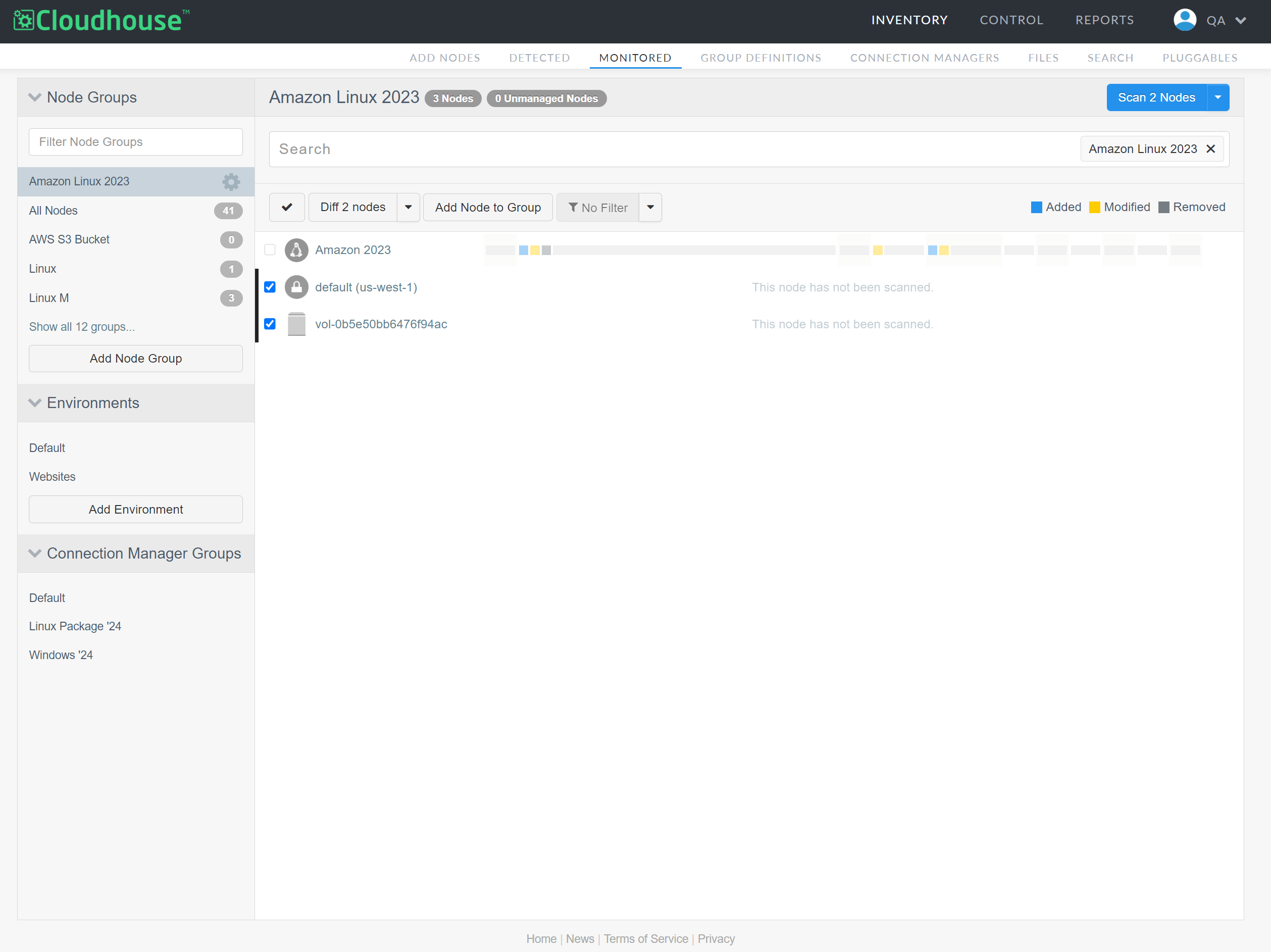Click the Cloudhouse logo
Screen dimensions: 1271x952
tap(101, 21)
